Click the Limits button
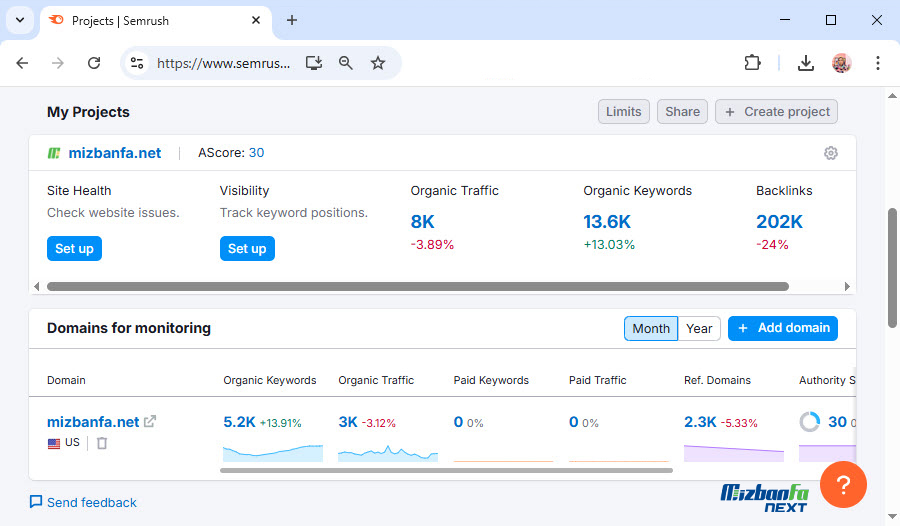 pos(624,111)
